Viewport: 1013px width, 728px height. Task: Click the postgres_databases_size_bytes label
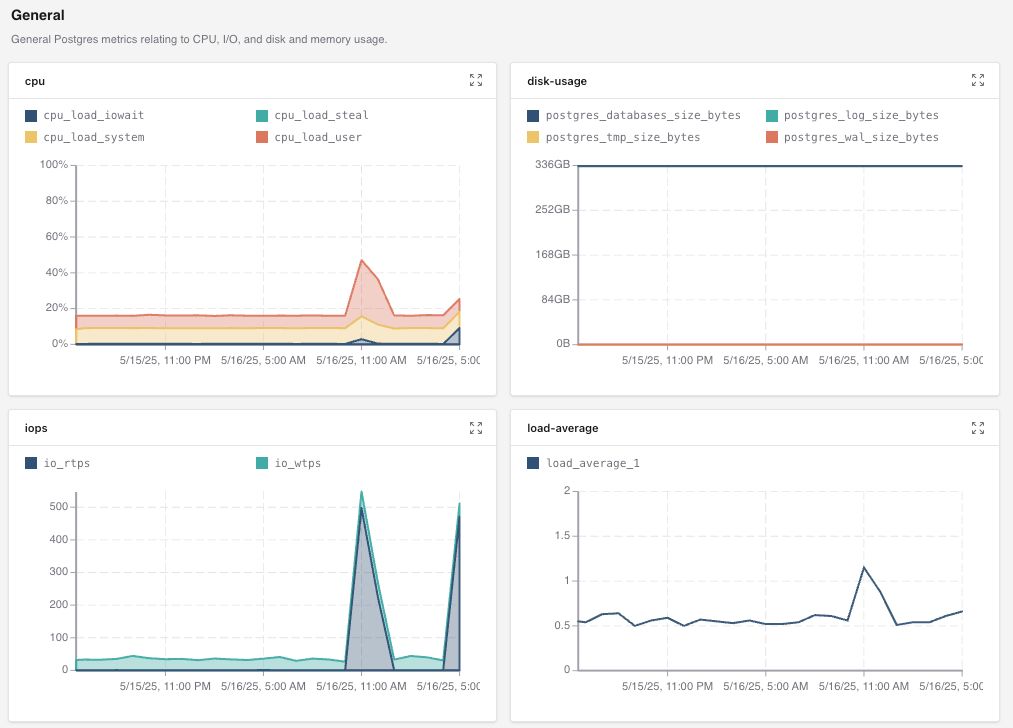(643, 116)
